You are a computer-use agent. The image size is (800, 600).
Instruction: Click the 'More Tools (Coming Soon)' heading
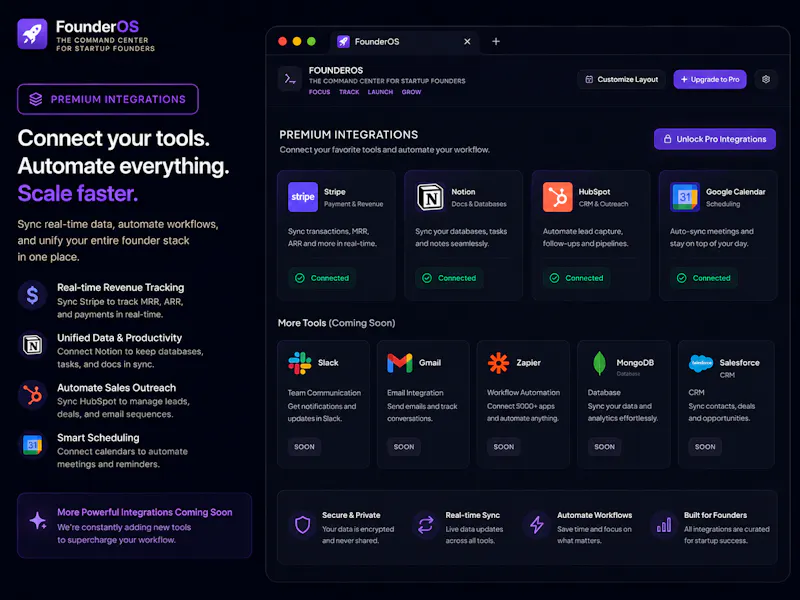tap(336, 323)
